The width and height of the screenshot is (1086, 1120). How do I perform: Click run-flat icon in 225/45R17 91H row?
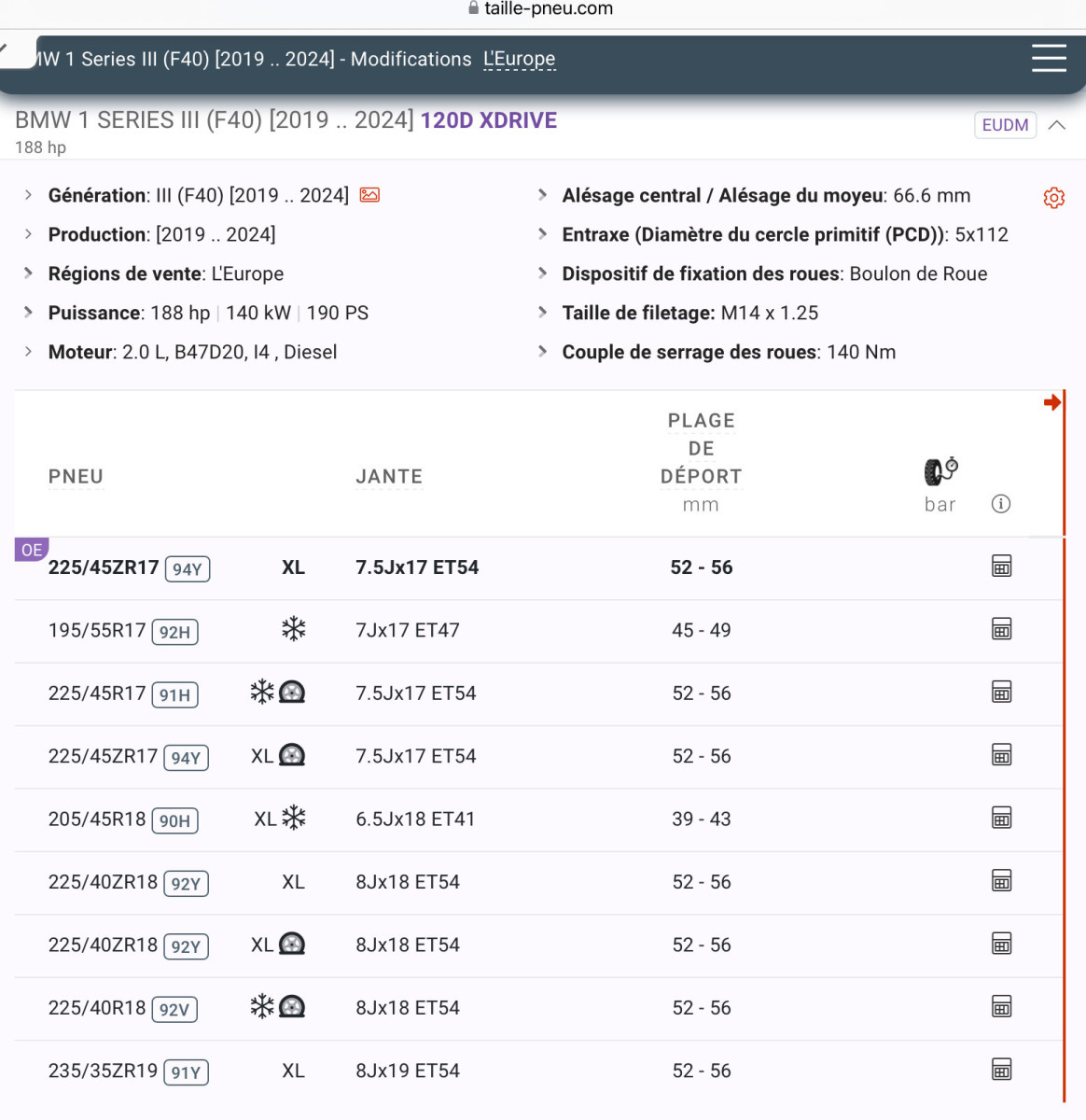292,692
